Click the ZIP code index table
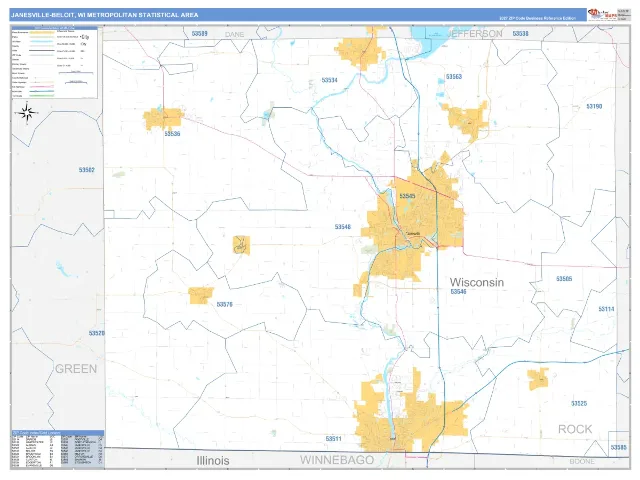The width and height of the screenshot is (640, 480). [57, 449]
